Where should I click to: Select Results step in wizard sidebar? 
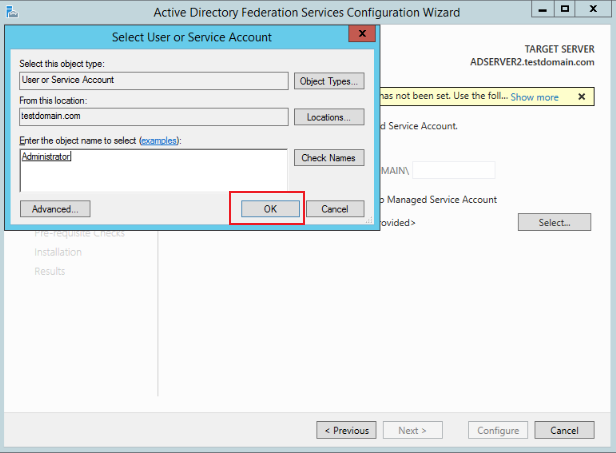tap(50, 271)
